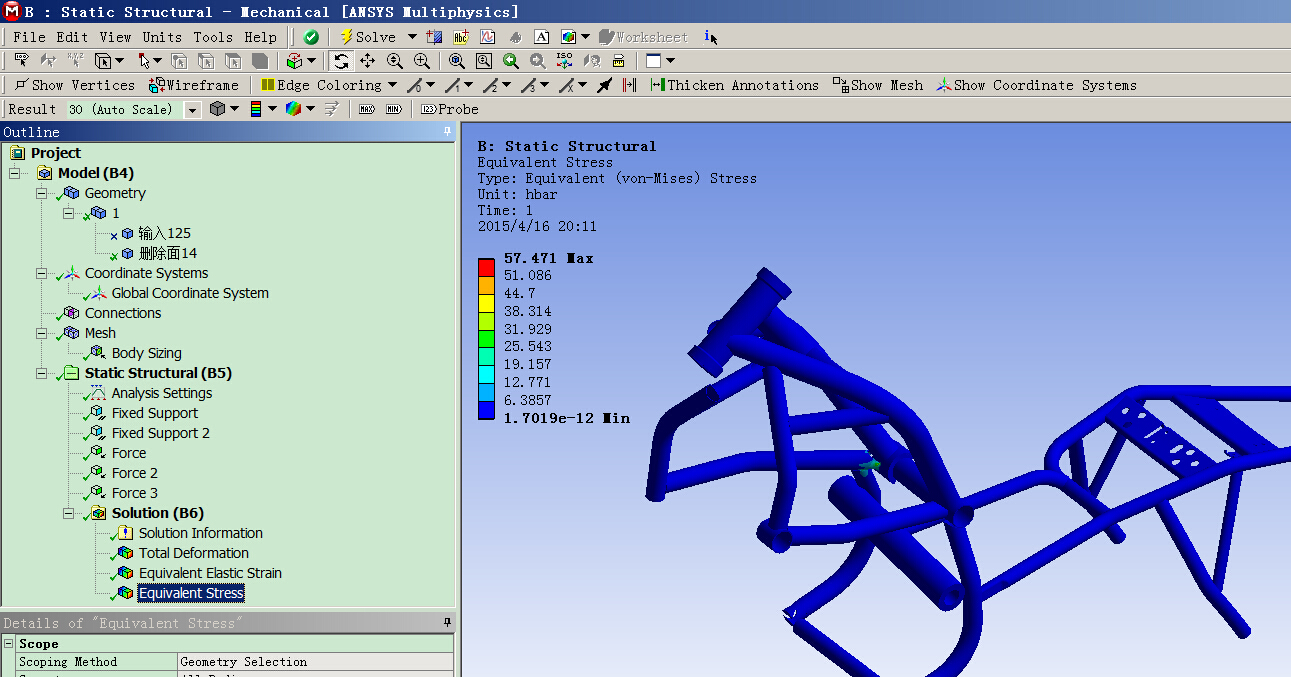Viewport: 1291px width, 677px height.
Task: Open the Units menu
Action: 162,37
